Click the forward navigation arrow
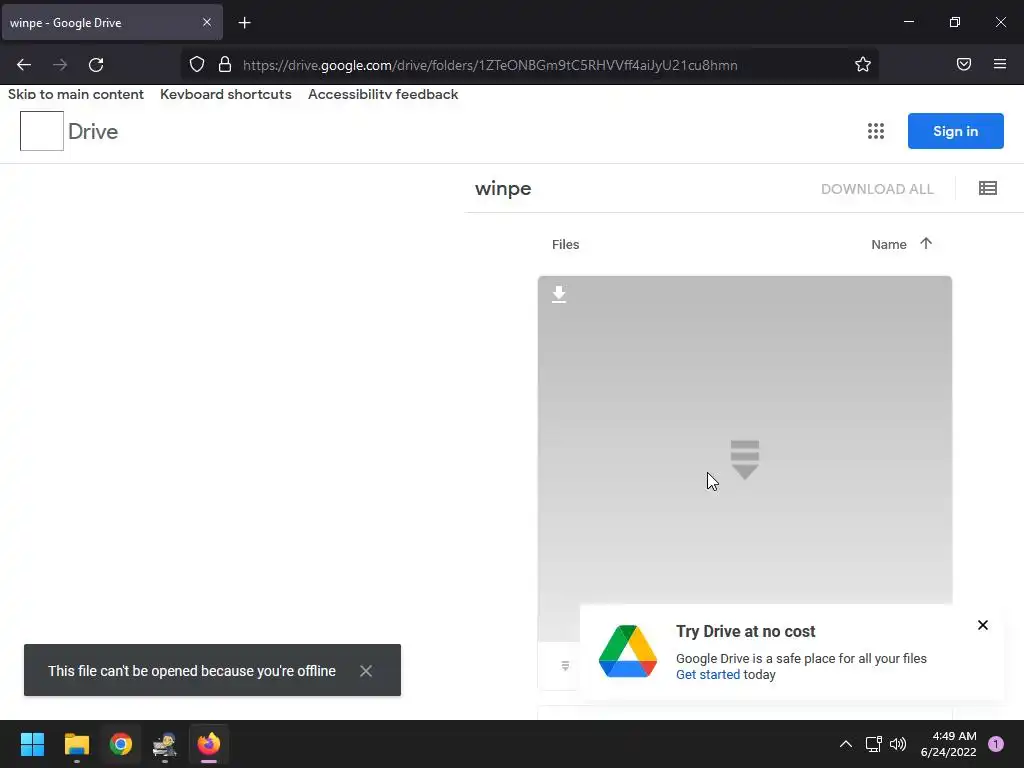Screen dimensions: 1024x768 coord(60,65)
